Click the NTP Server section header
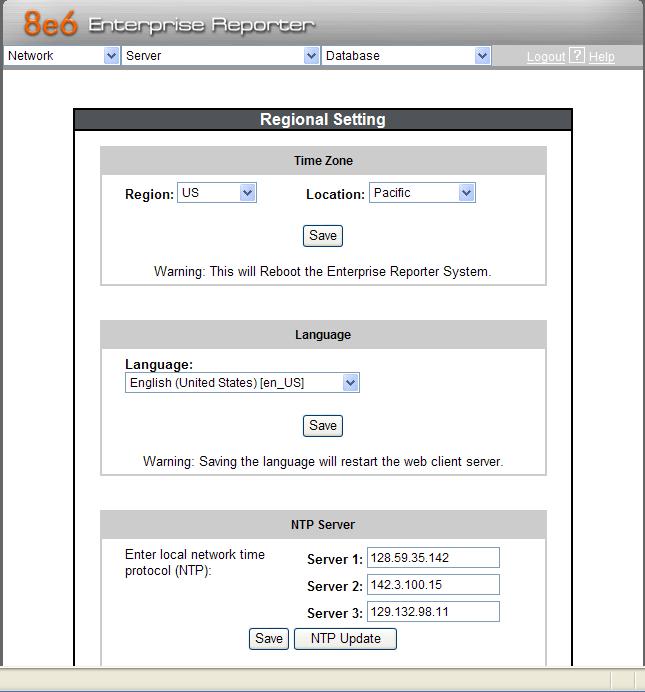This screenshot has width=645, height=692. (322, 525)
